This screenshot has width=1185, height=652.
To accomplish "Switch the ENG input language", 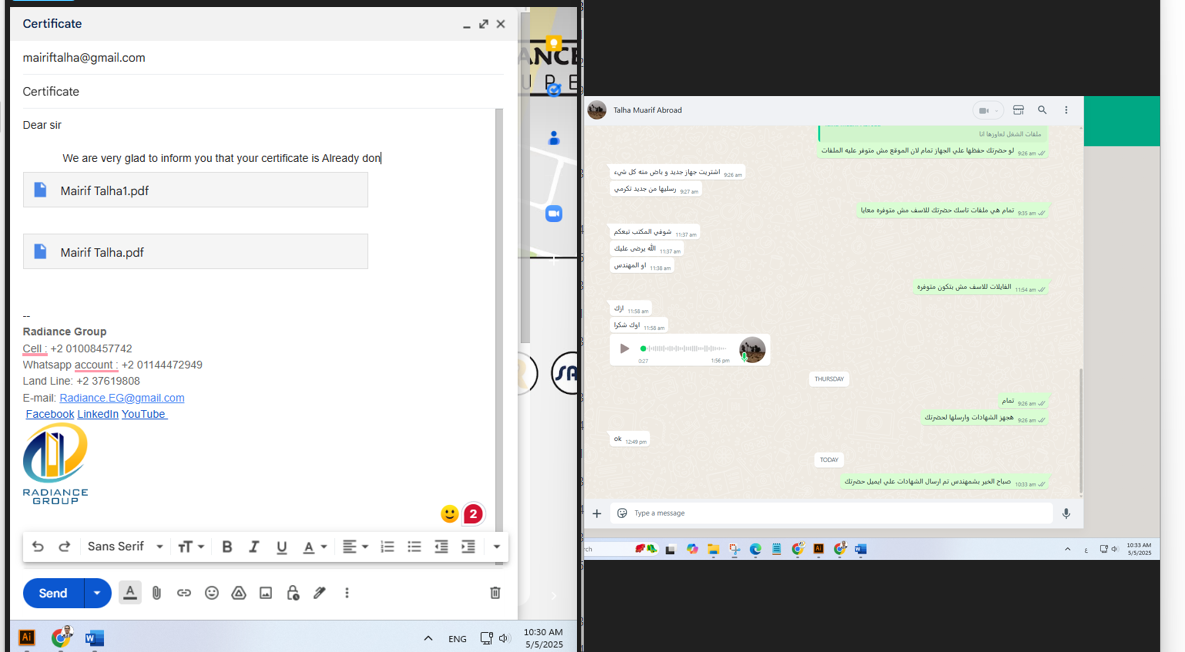I will (x=457, y=638).
